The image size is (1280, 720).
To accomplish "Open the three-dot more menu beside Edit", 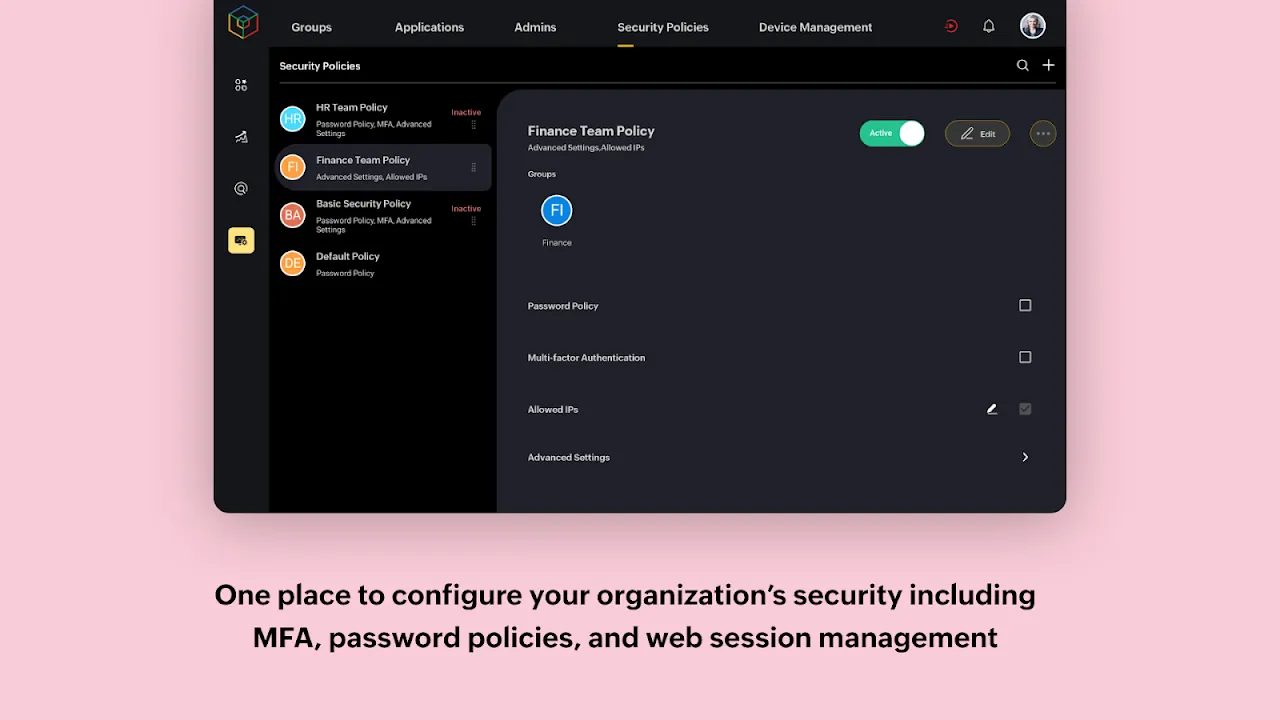I will pyautogui.click(x=1043, y=133).
